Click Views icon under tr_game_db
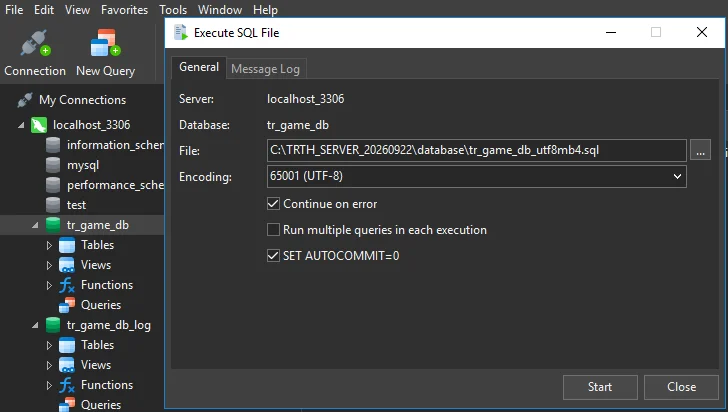This screenshot has height=412, width=728. pyautogui.click(x=67, y=265)
